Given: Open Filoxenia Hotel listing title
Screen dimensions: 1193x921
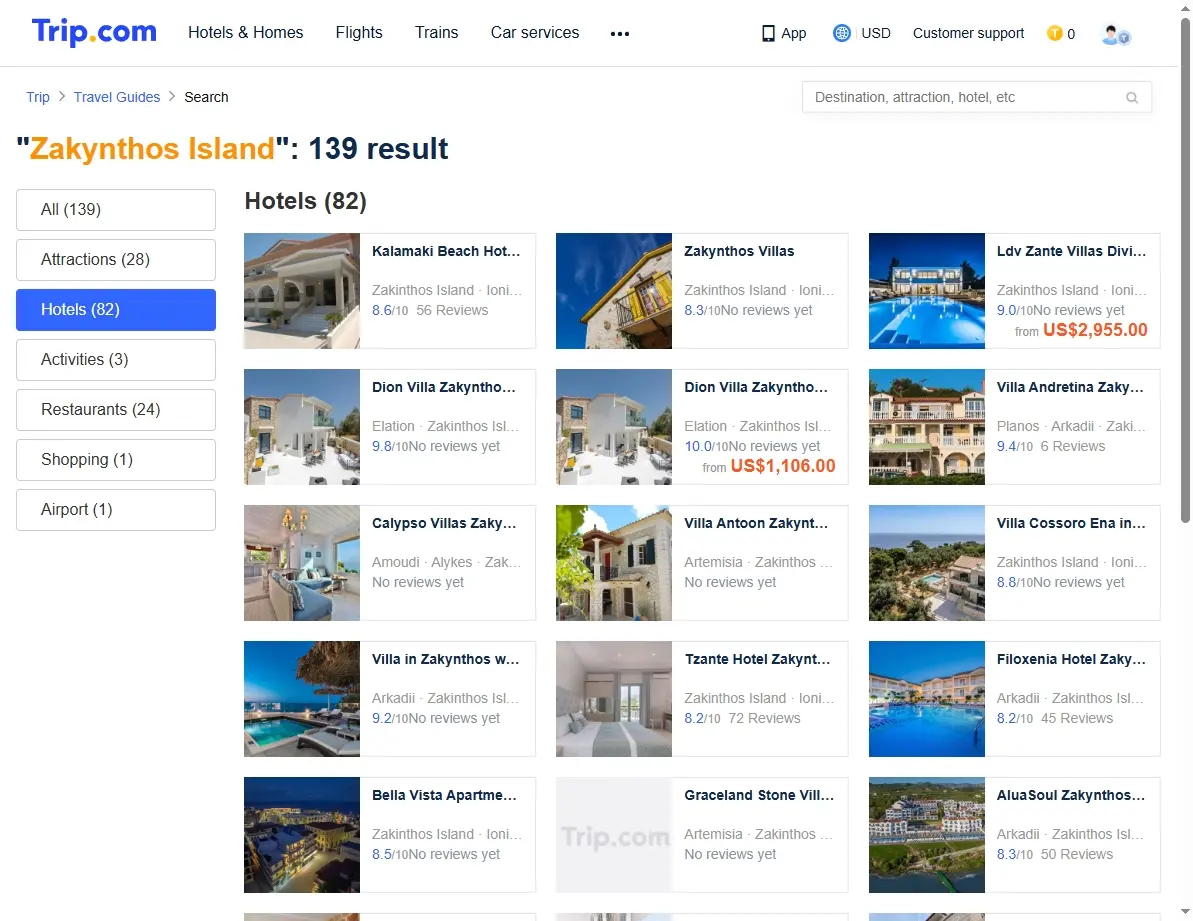Looking at the screenshot, I should (x=1071, y=660).
